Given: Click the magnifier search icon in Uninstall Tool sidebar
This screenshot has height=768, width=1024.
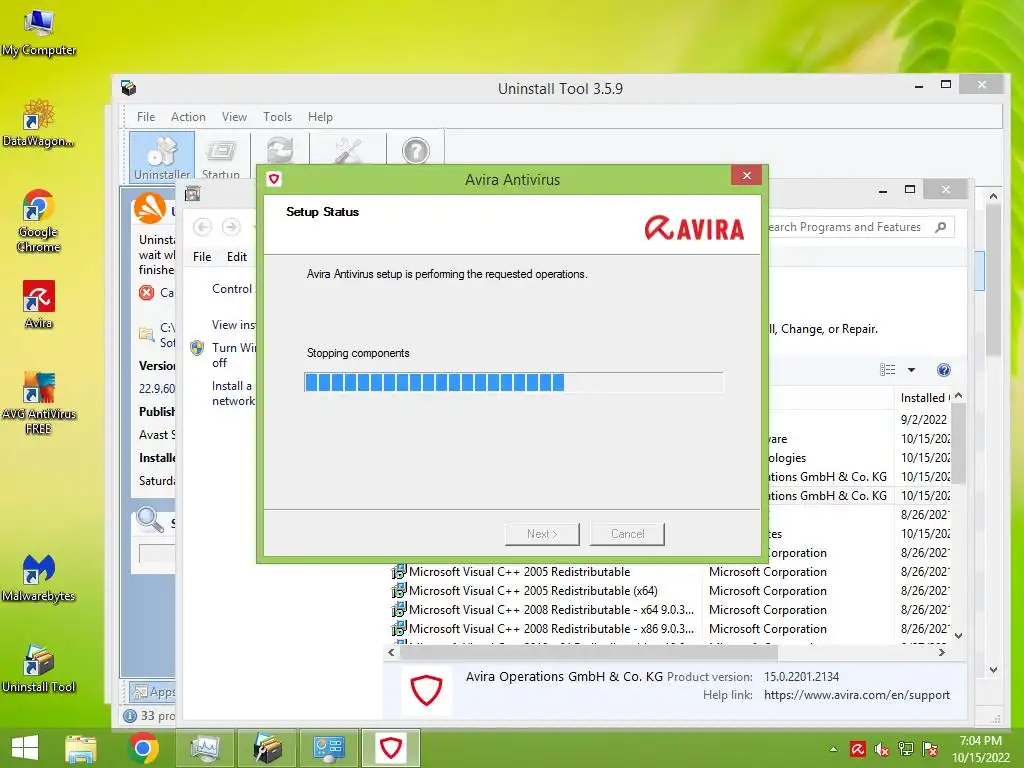Looking at the screenshot, I should click(150, 520).
